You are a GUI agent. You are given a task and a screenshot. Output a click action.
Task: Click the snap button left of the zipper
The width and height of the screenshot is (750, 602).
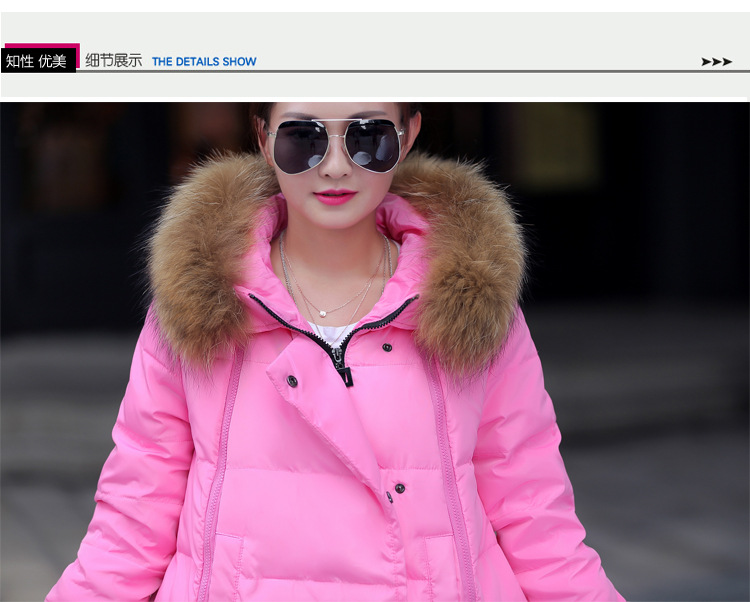[292, 381]
